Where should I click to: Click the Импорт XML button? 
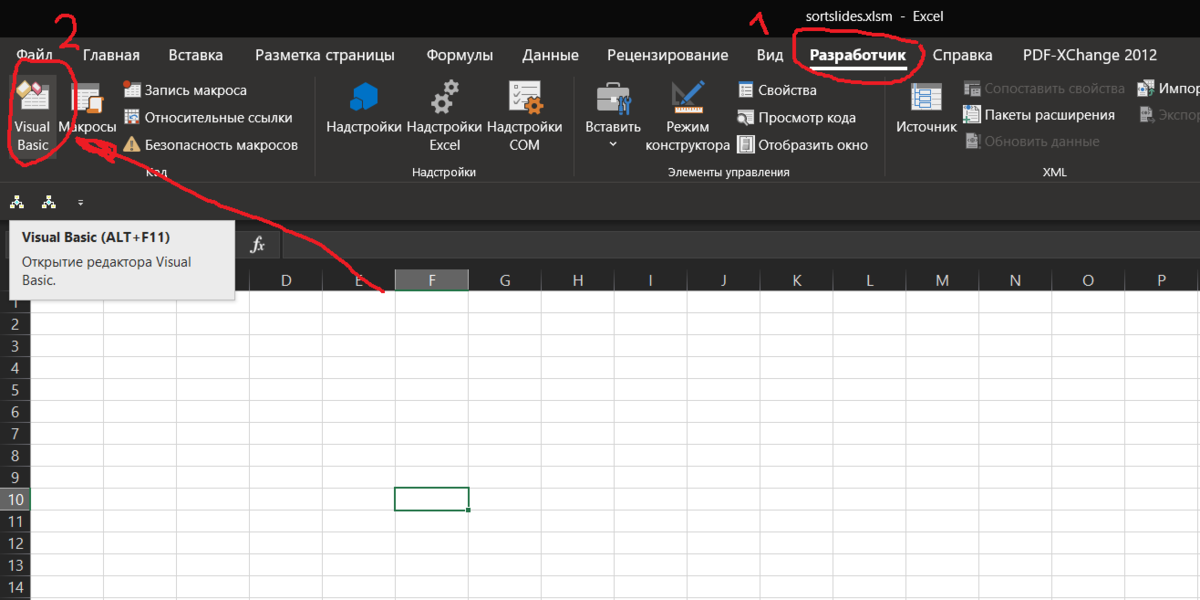(x=1167, y=89)
